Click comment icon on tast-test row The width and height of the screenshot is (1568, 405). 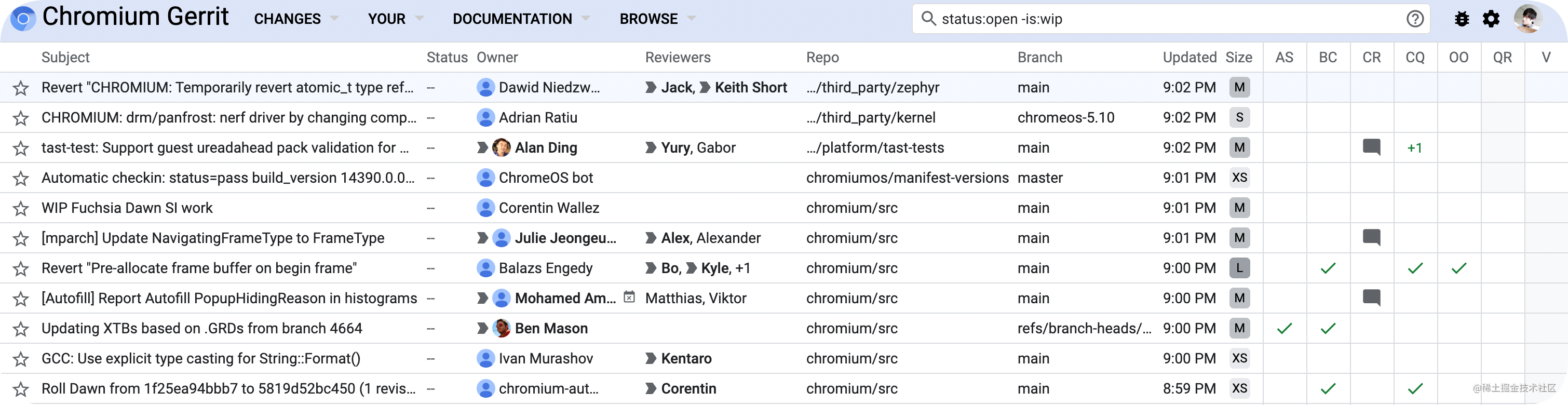[x=1371, y=147]
